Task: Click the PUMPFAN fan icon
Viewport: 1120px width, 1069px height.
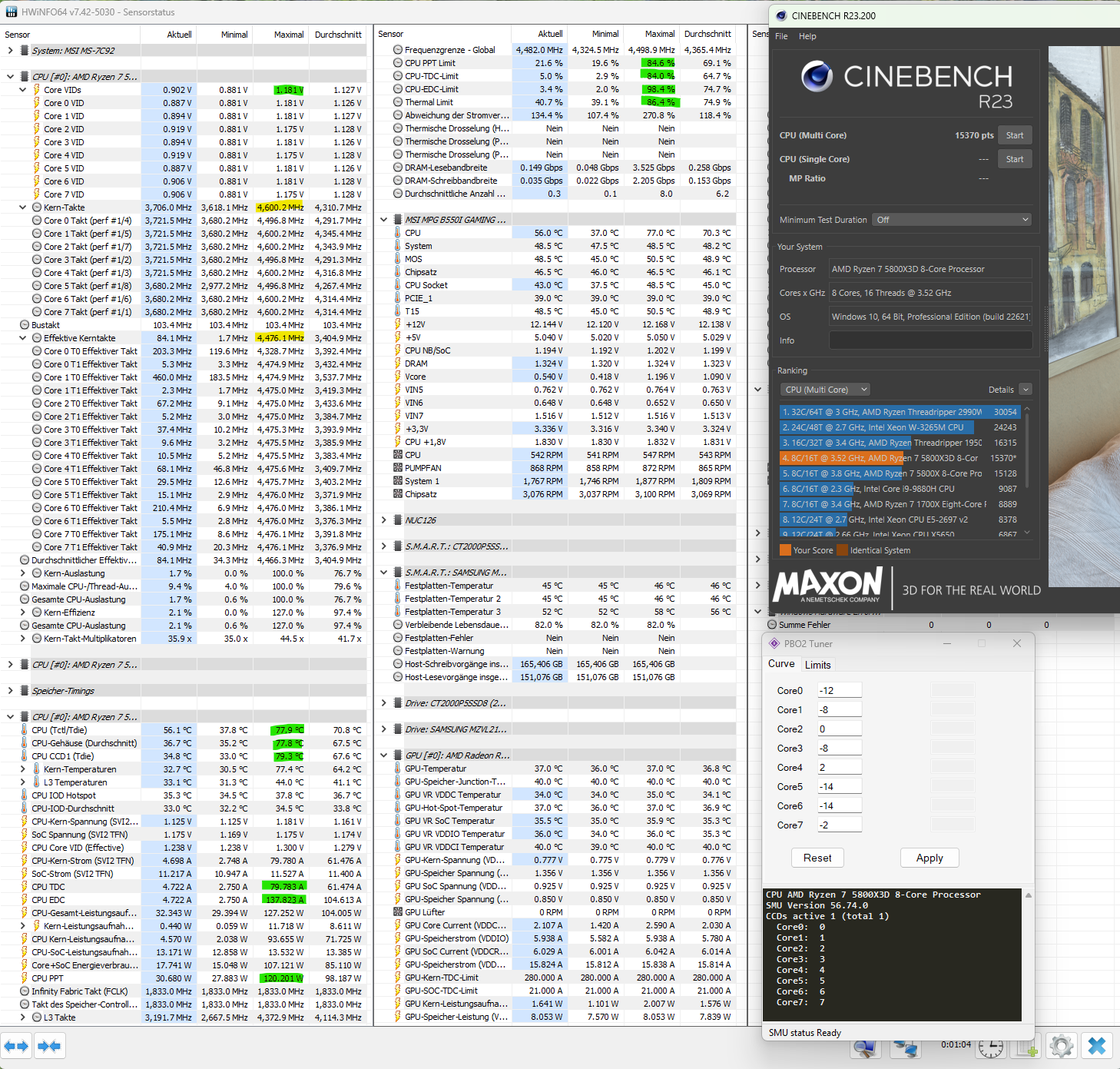Action: click(398, 468)
